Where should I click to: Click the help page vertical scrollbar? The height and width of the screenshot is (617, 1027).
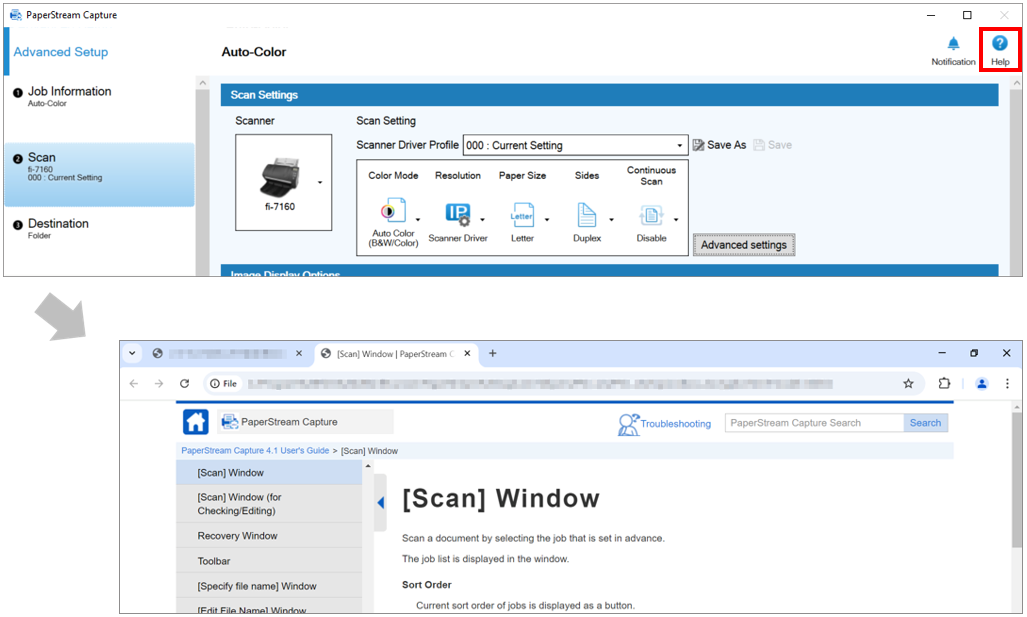point(1016,481)
